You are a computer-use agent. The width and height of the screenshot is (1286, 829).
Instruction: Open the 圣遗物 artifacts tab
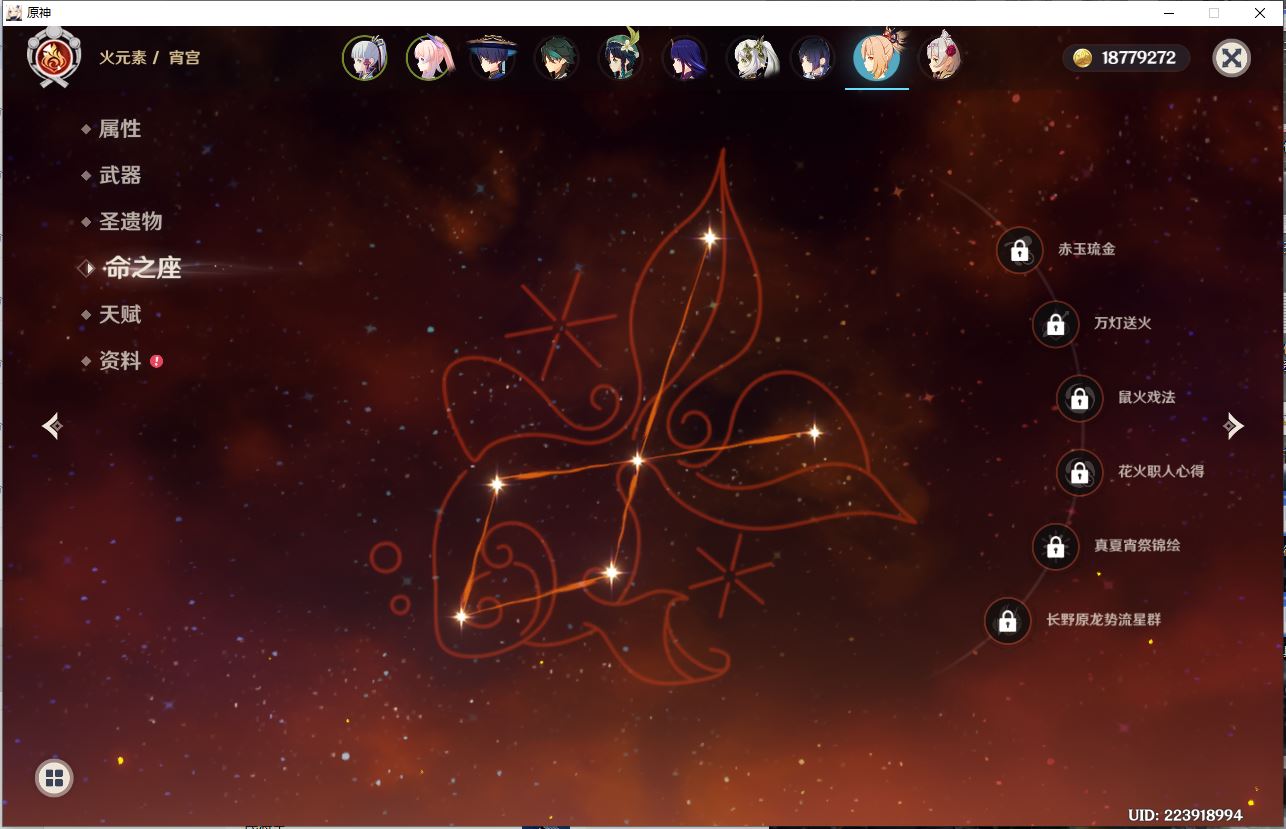(x=130, y=221)
